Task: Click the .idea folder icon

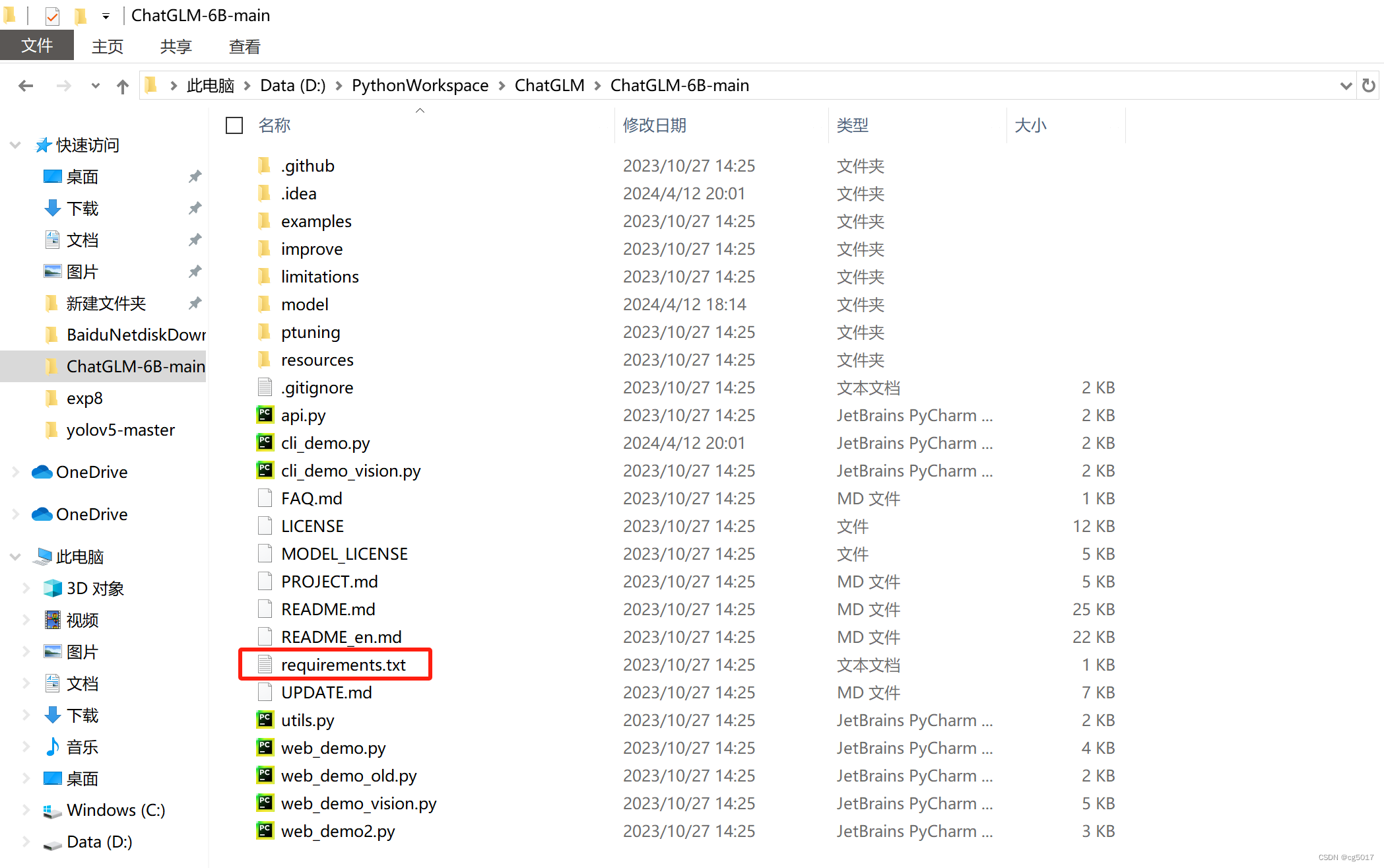Action: [x=265, y=193]
